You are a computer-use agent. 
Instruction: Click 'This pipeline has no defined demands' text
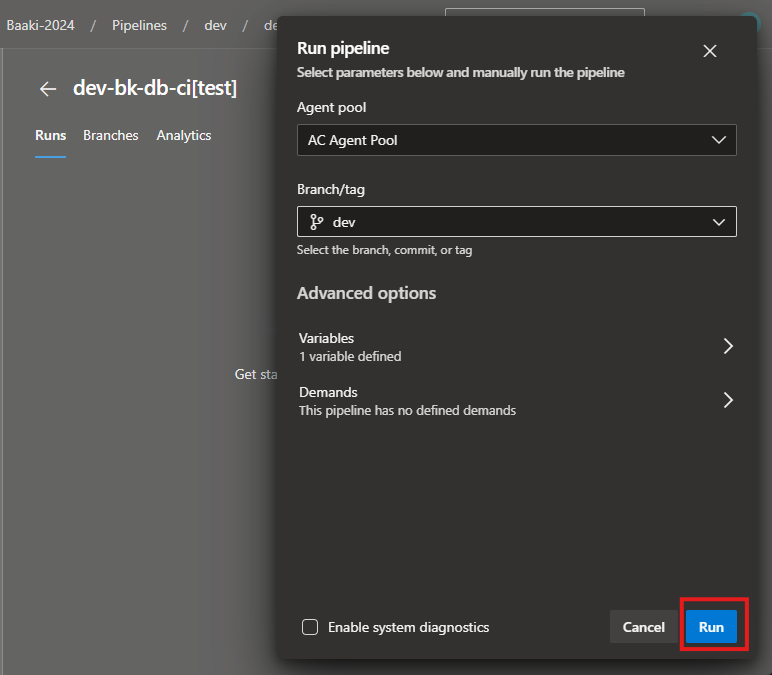tap(407, 411)
